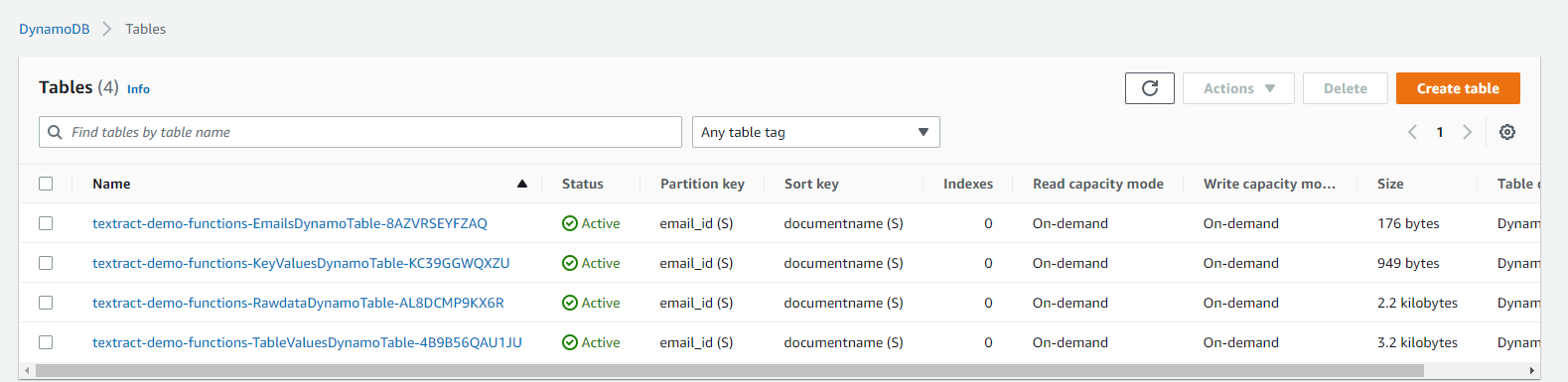
Task: Click the 2.2 kilobytes size value
Action: [x=1417, y=303]
